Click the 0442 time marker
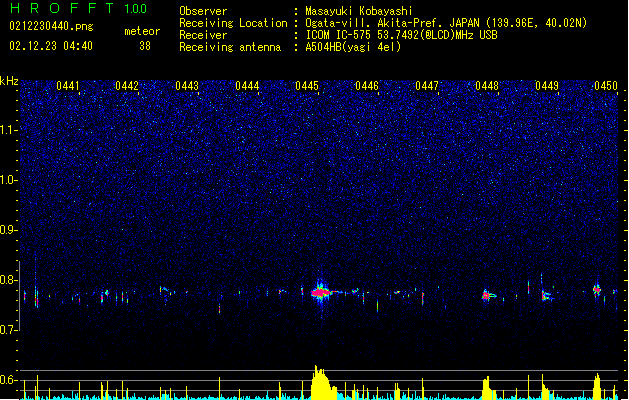629x400 pixels. 127,86
